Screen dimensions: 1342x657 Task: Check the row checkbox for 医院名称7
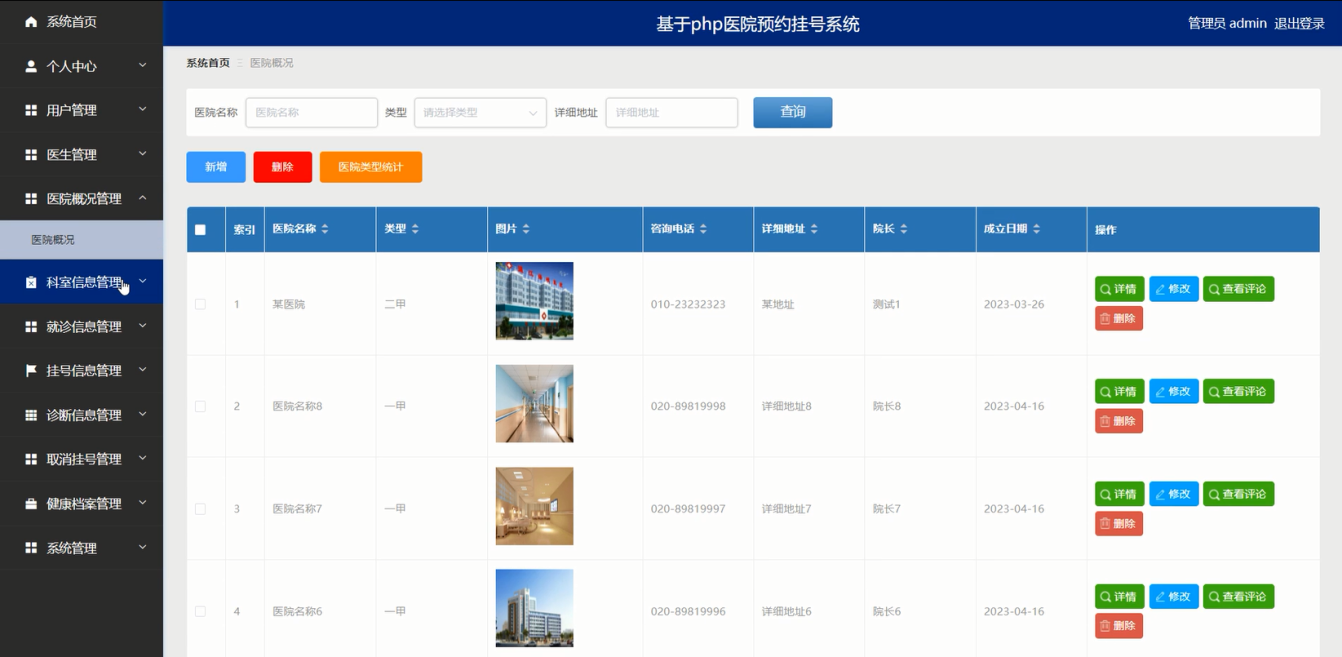point(200,509)
